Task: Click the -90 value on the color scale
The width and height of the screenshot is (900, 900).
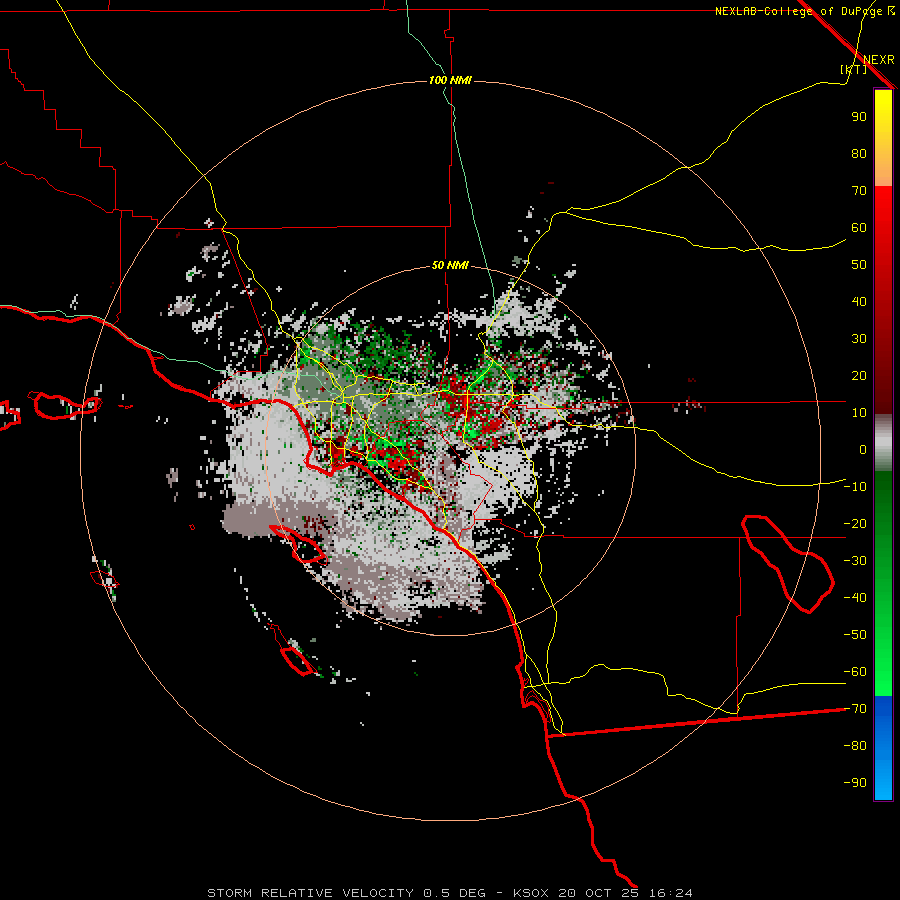Action: (855, 783)
